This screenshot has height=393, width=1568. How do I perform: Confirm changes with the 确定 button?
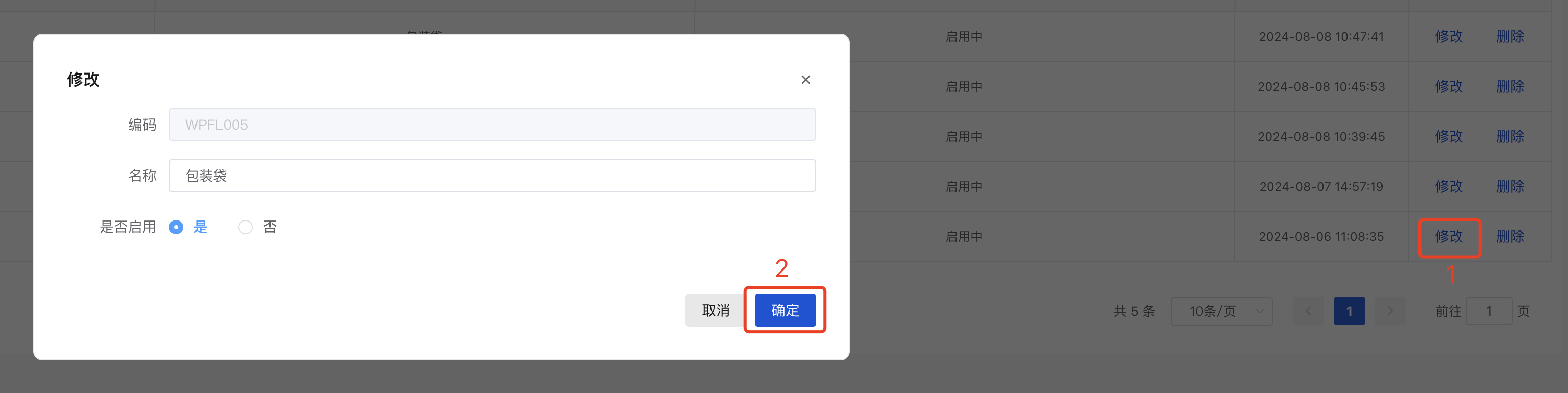click(x=784, y=310)
